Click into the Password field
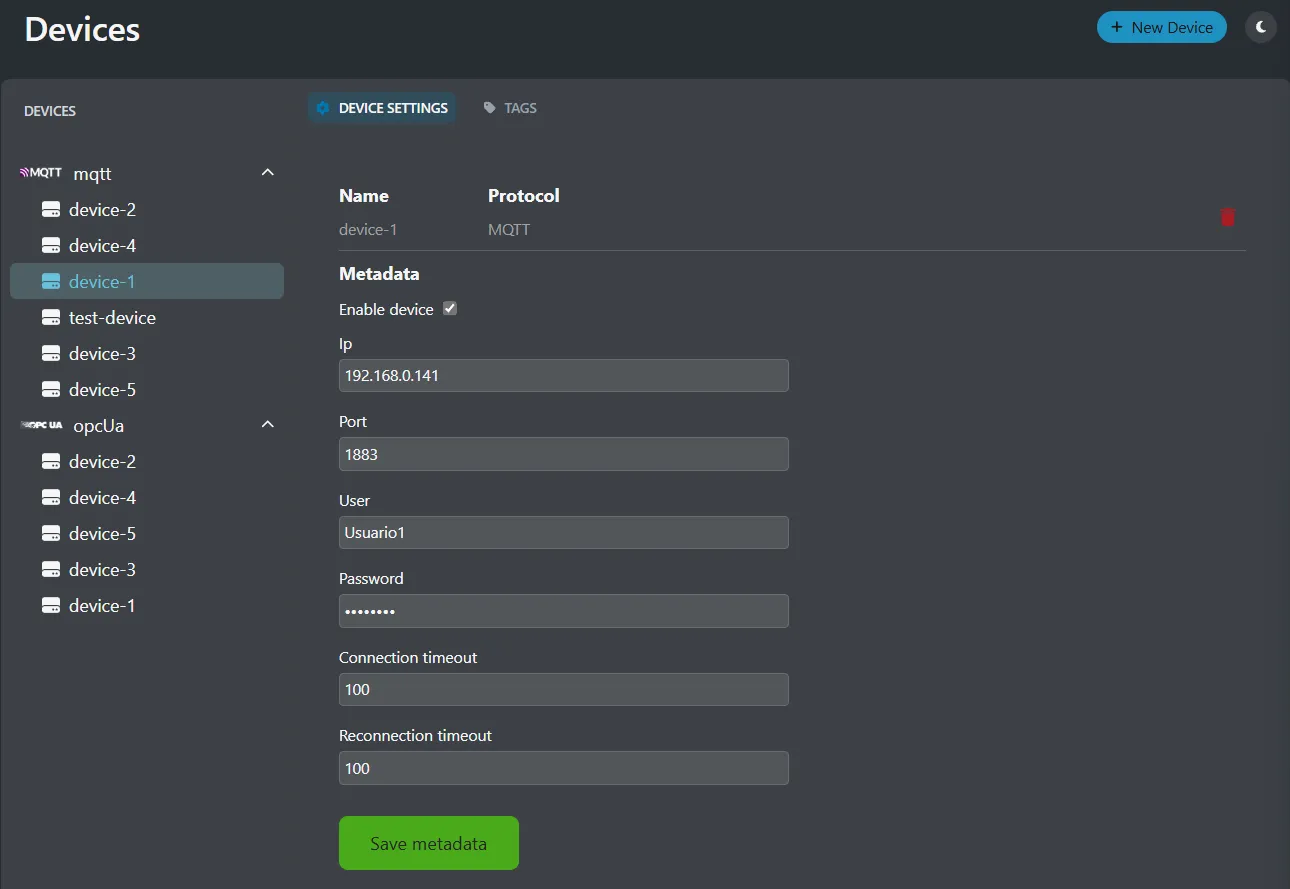This screenshot has height=889, width=1290. coord(563,611)
